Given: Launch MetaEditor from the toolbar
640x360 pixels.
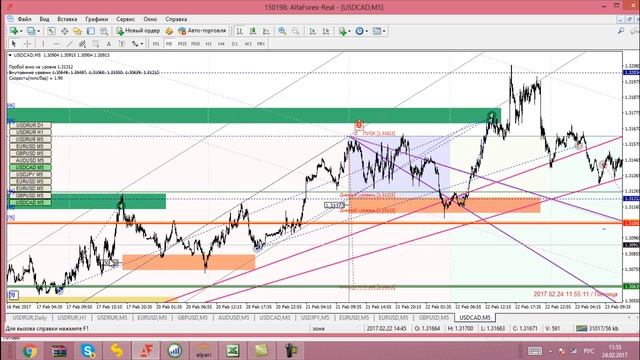Looking at the screenshot, I should tap(169, 31).
